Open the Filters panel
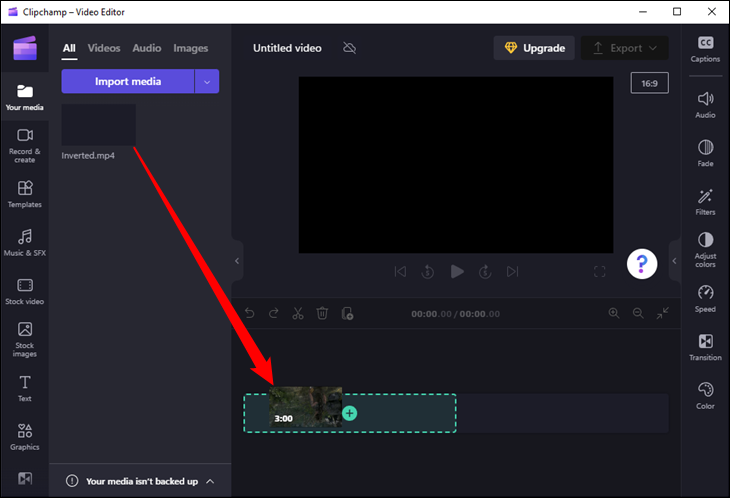 [x=705, y=201]
